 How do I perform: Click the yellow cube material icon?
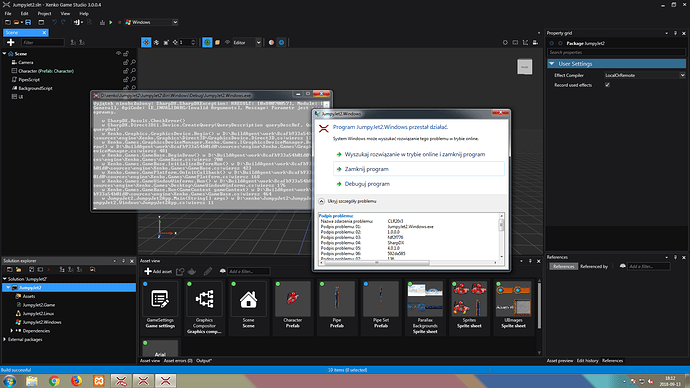[x=217, y=42]
